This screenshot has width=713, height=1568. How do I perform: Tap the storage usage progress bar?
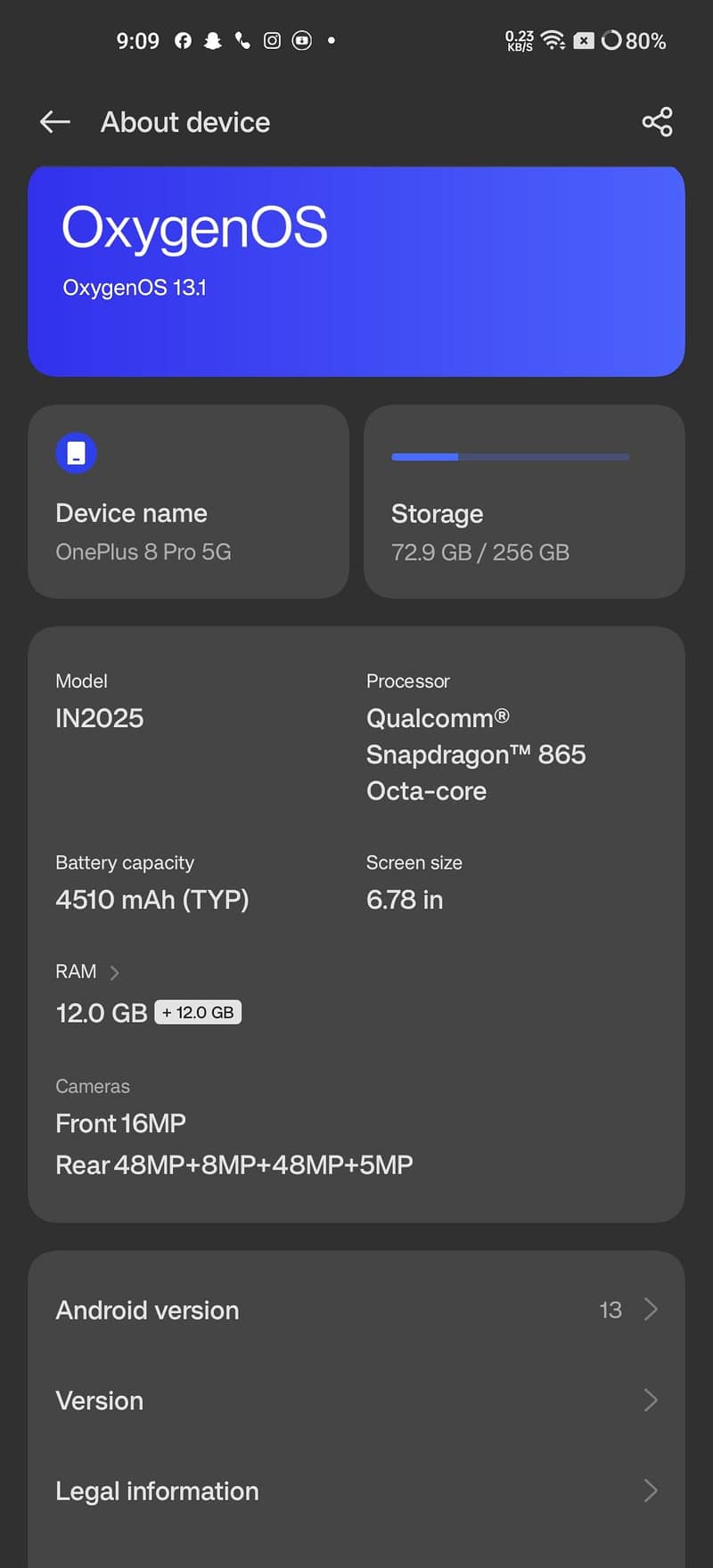pos(510,457)
